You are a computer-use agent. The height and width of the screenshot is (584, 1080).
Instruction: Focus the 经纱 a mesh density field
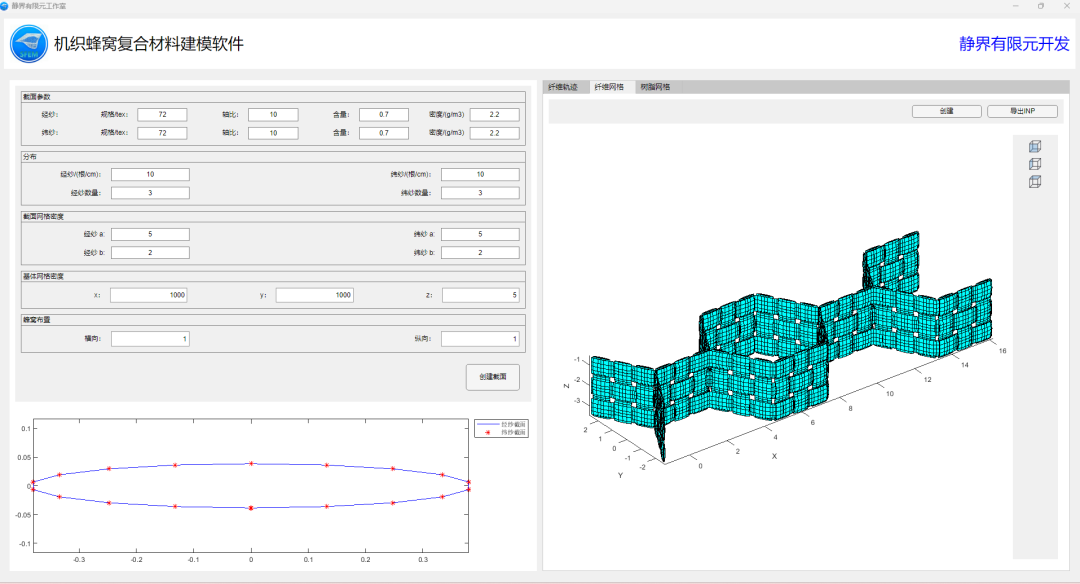tap(150, 234)
